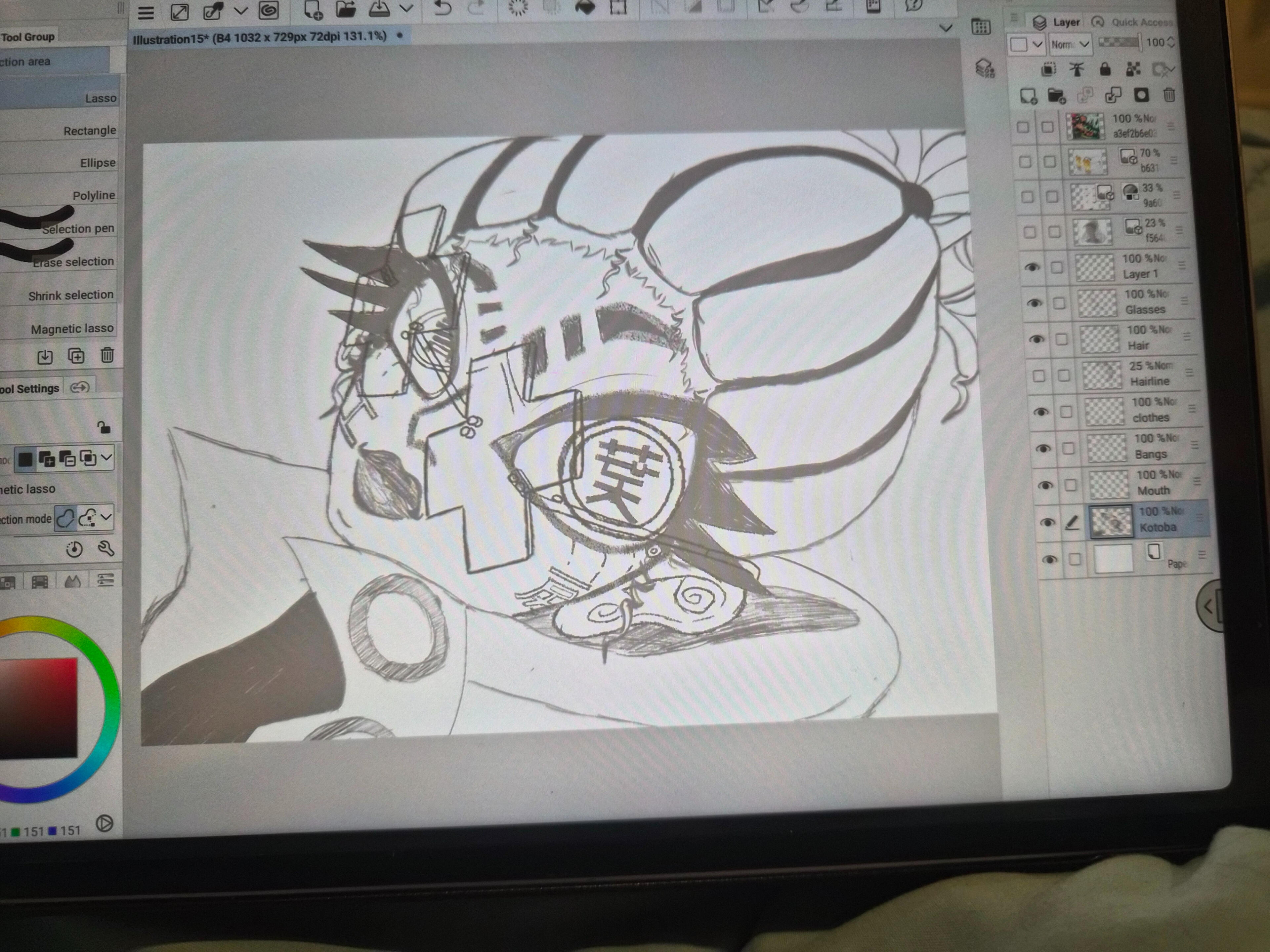Adjust layer opacity stepper arrows
The width and height of the screenshot is (1270, 952).
coord(1171,42)
